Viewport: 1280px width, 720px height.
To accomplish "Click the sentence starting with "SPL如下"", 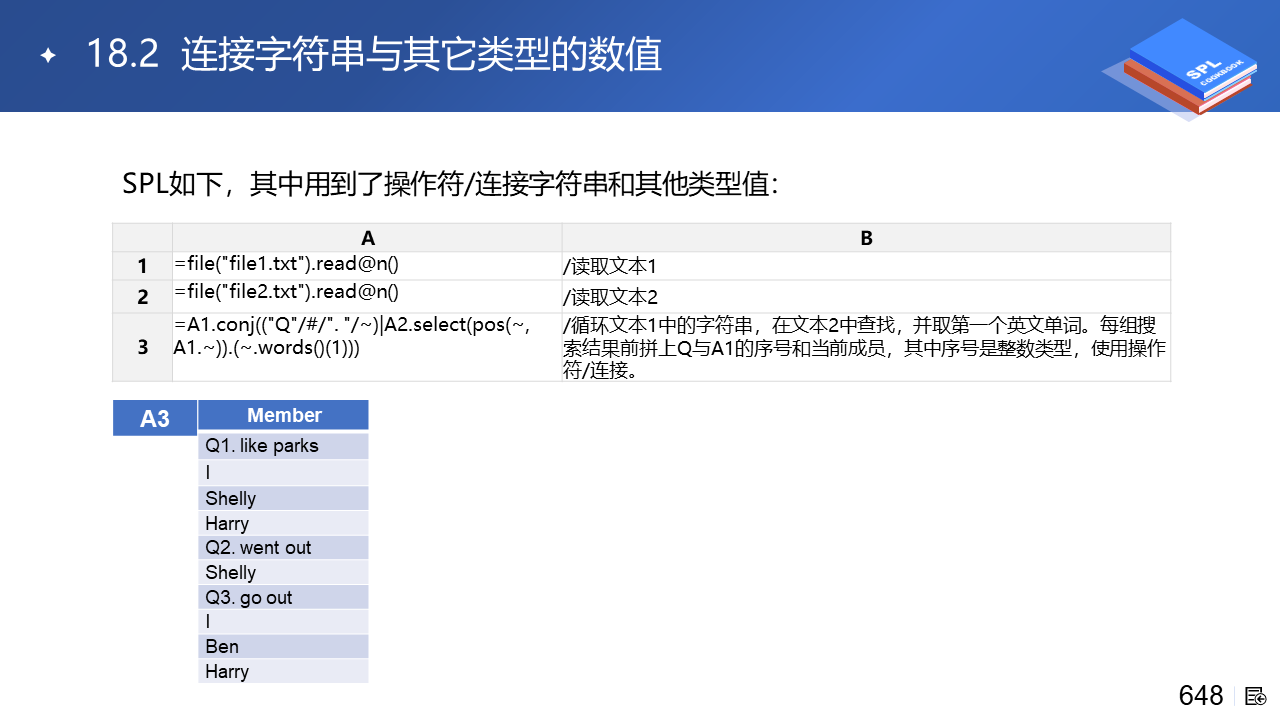I will 450,184.
